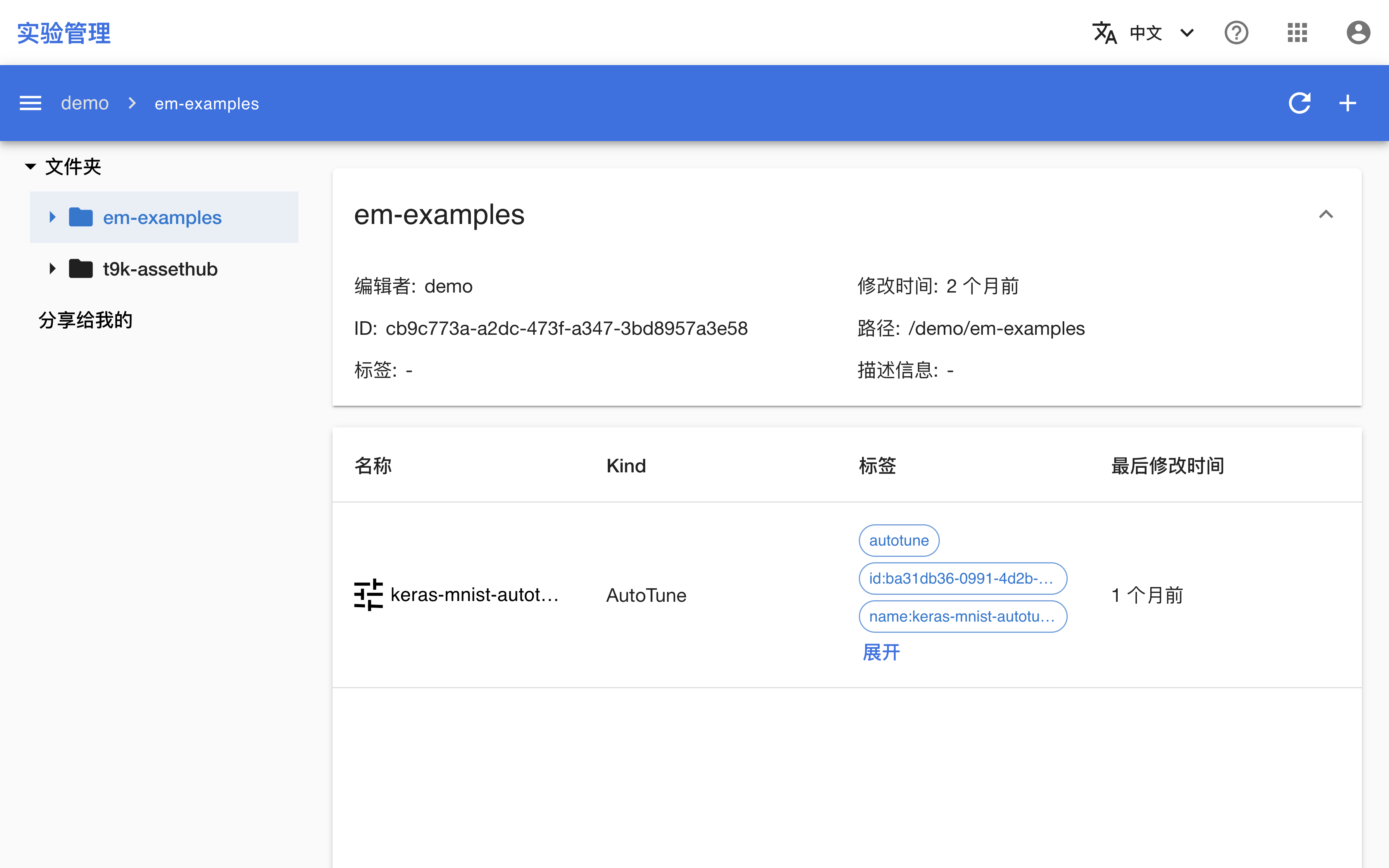Click the ID value cb9c773a-a2dc-473f

[x=566, y=328]
